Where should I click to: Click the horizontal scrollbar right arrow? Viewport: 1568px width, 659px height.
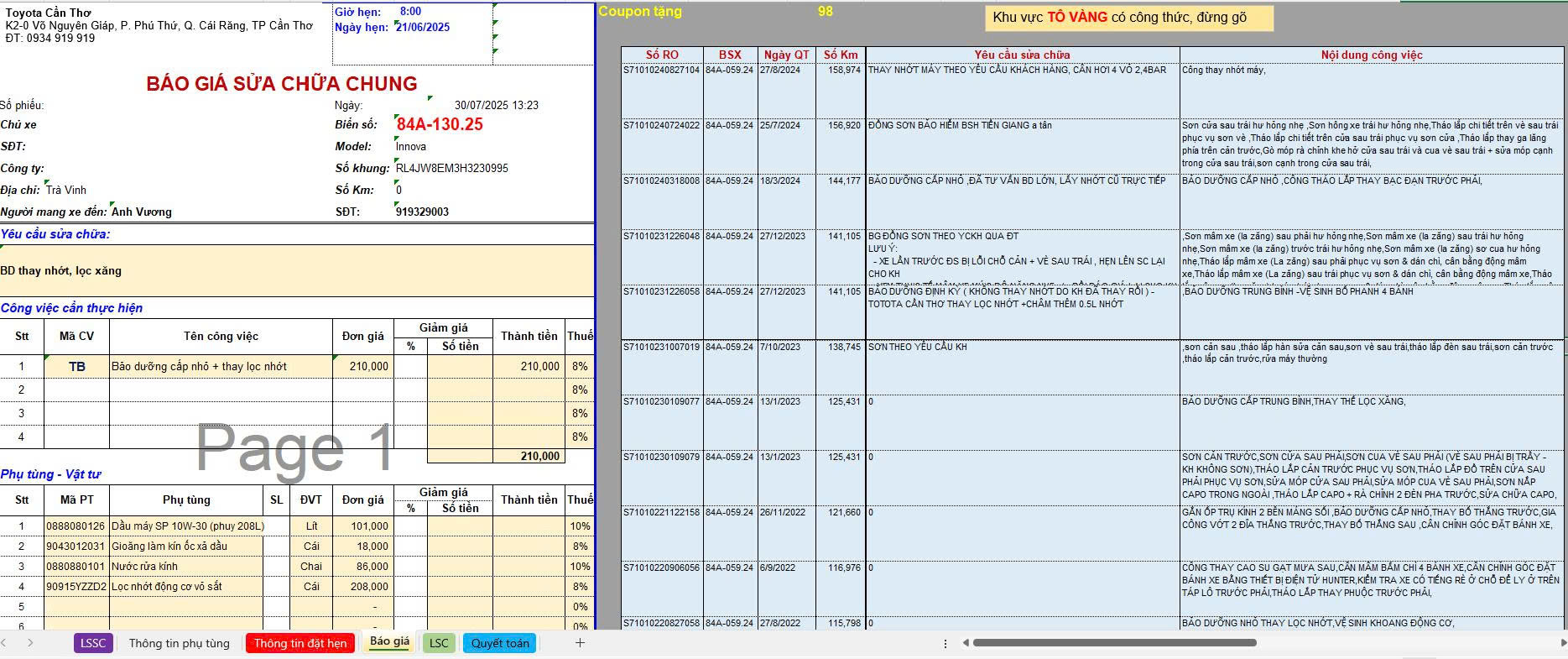(1561, 643)
